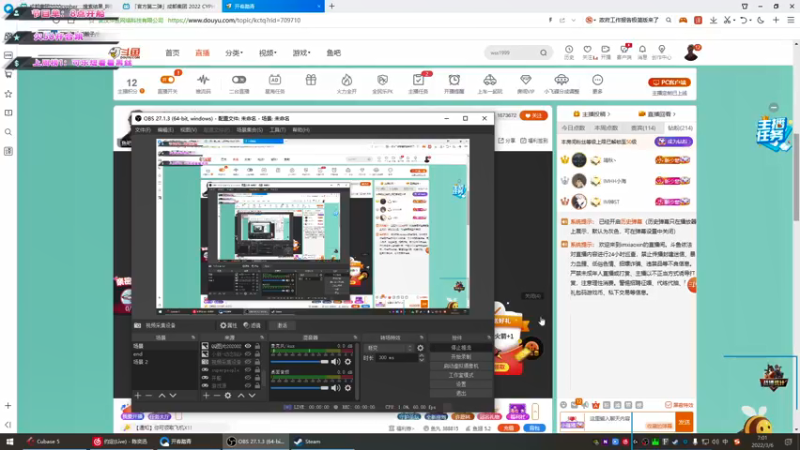Open scene transition gear settings
This screenshot has width=800, height=450.
click(x=420, y=348)
